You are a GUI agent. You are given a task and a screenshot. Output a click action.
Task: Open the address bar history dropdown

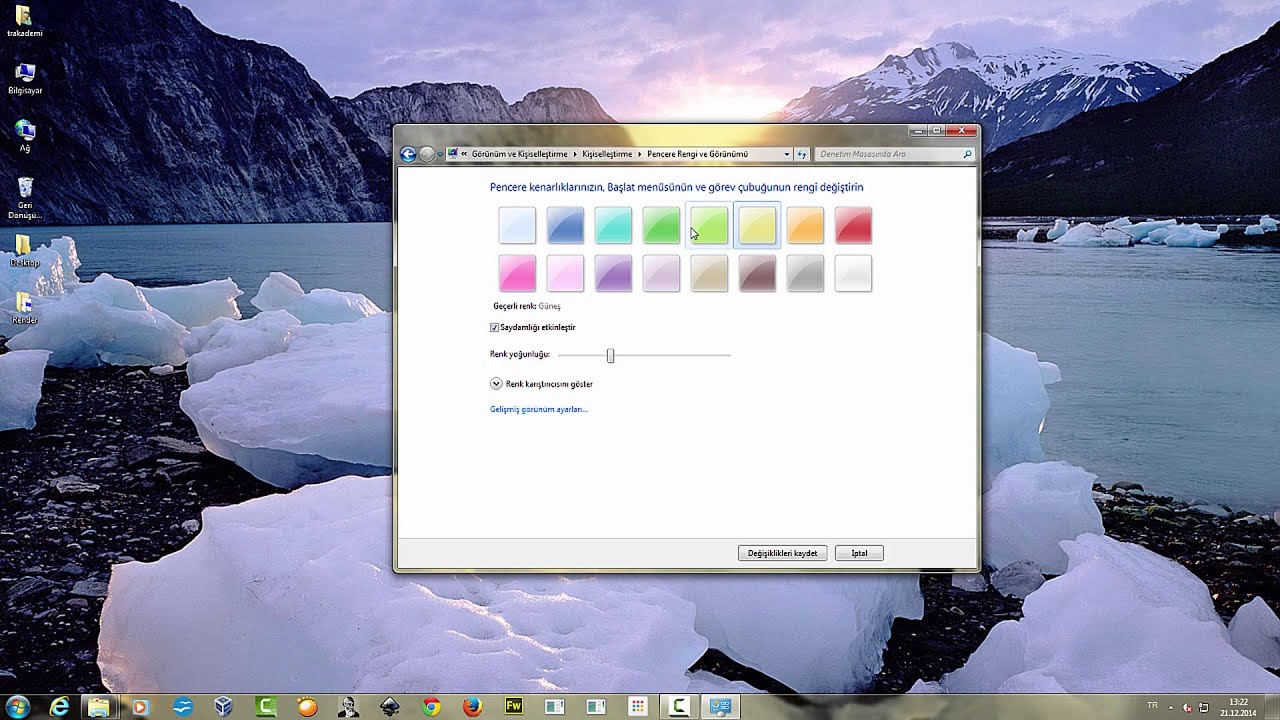pos(787,153)
